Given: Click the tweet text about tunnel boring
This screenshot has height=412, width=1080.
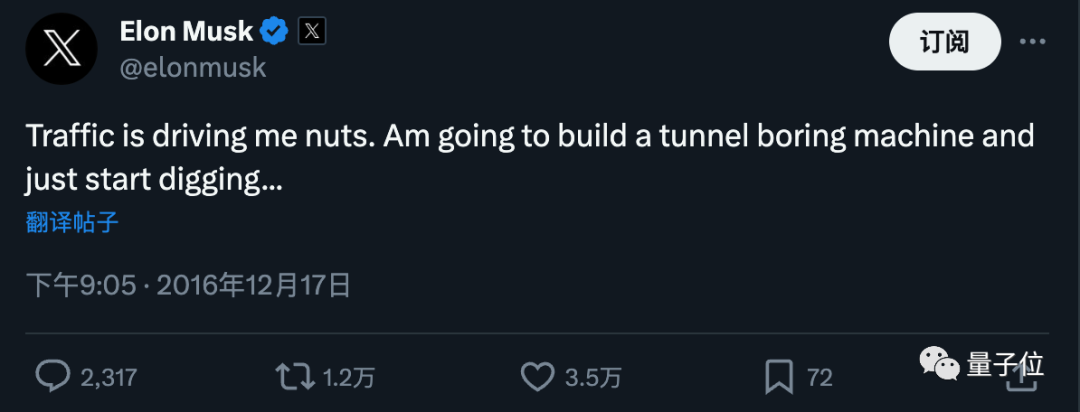Looking at the screenshot, I should (x=530, y=158).
